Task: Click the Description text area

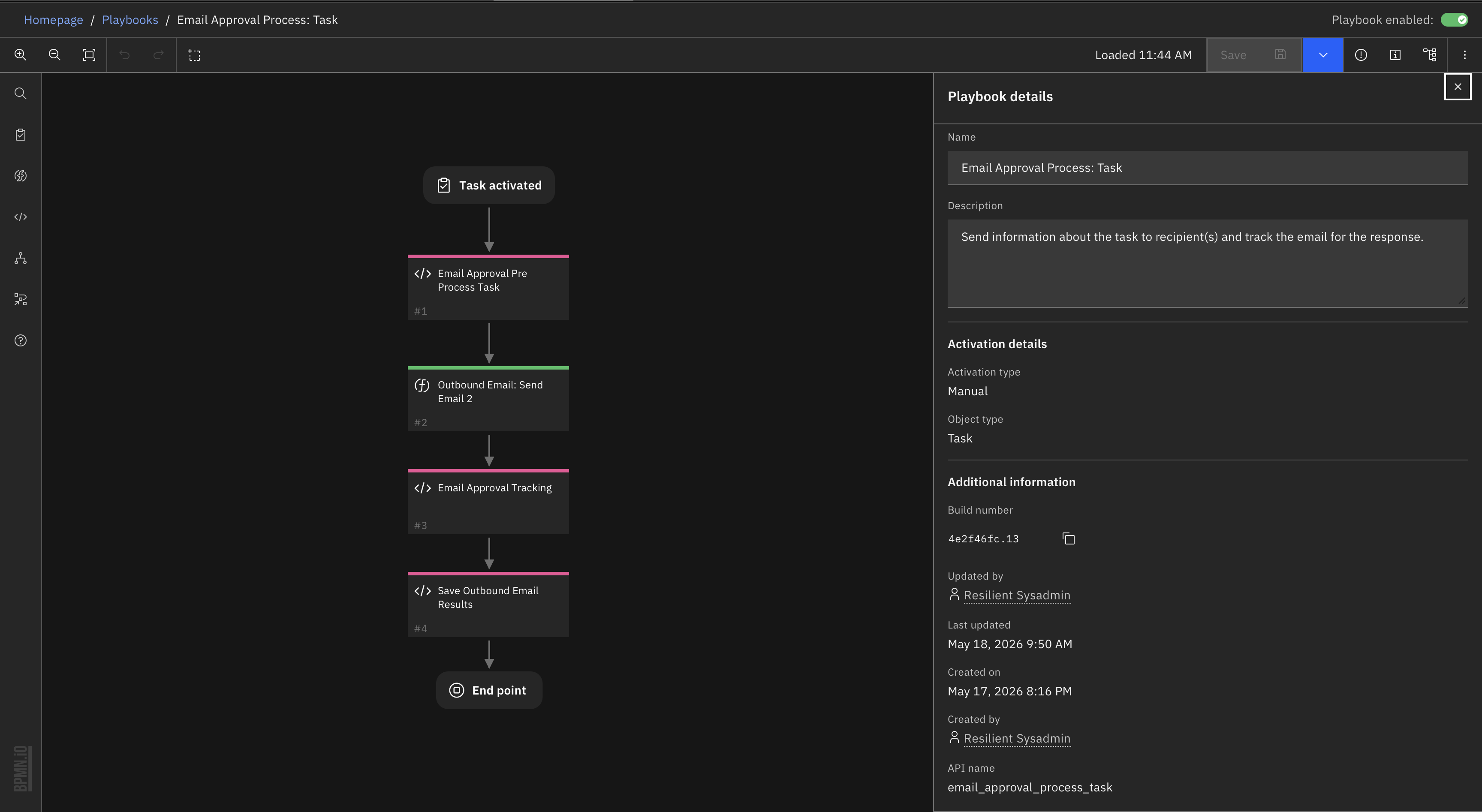Action: (1208, 263)
